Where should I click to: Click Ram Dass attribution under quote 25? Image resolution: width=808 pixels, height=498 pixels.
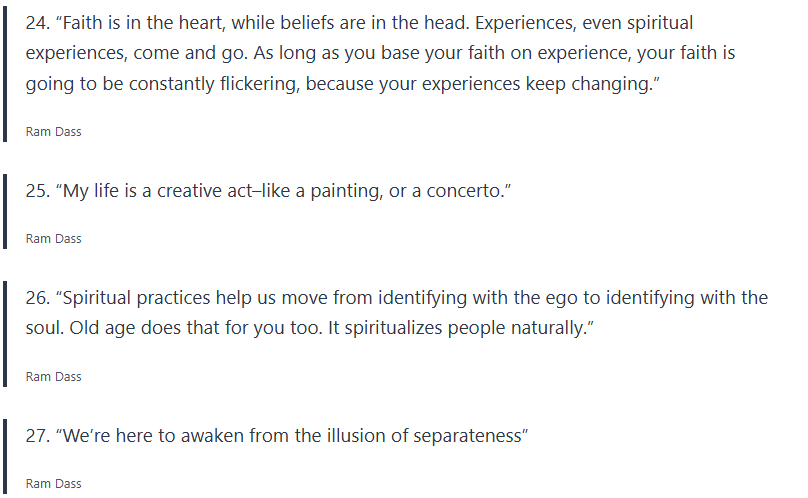click(53, 239)
